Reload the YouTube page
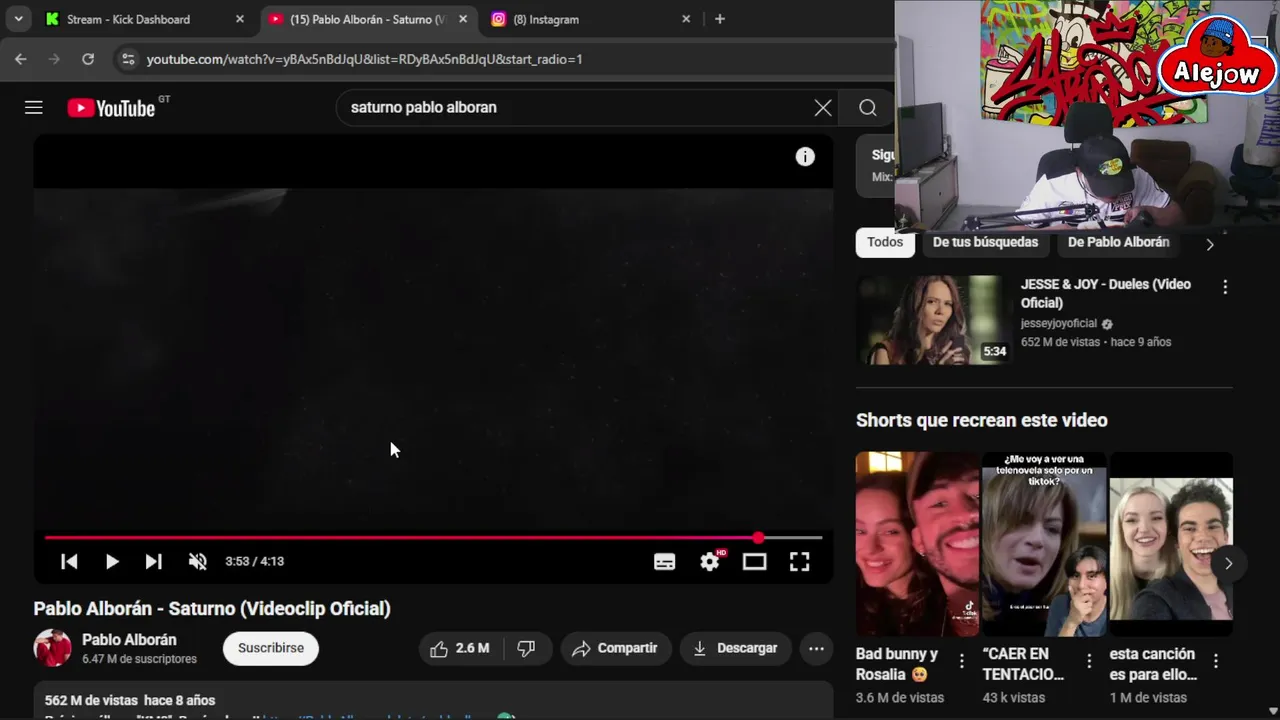 (x=88, y=59)
